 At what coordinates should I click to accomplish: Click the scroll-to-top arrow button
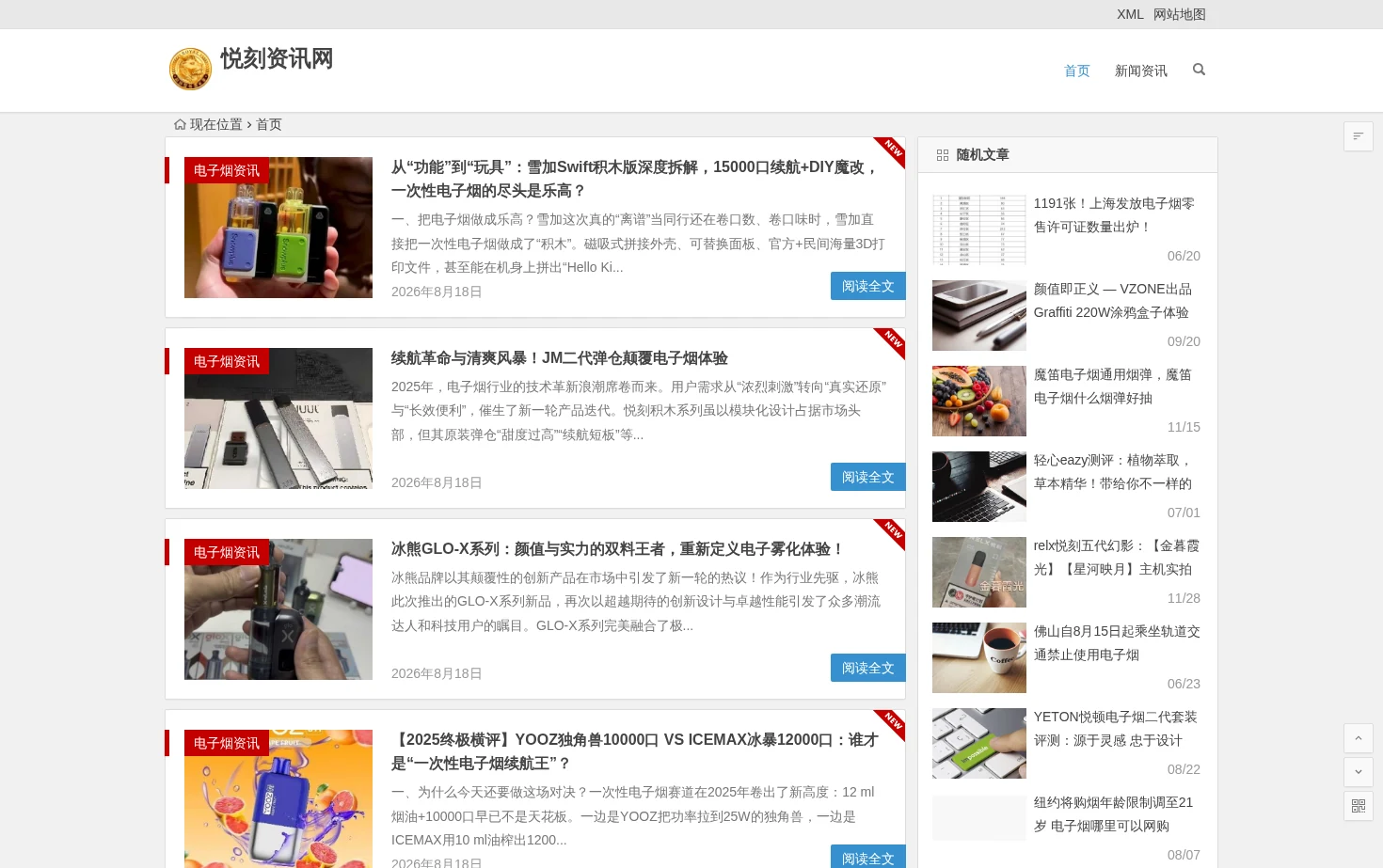point(1359,738)
